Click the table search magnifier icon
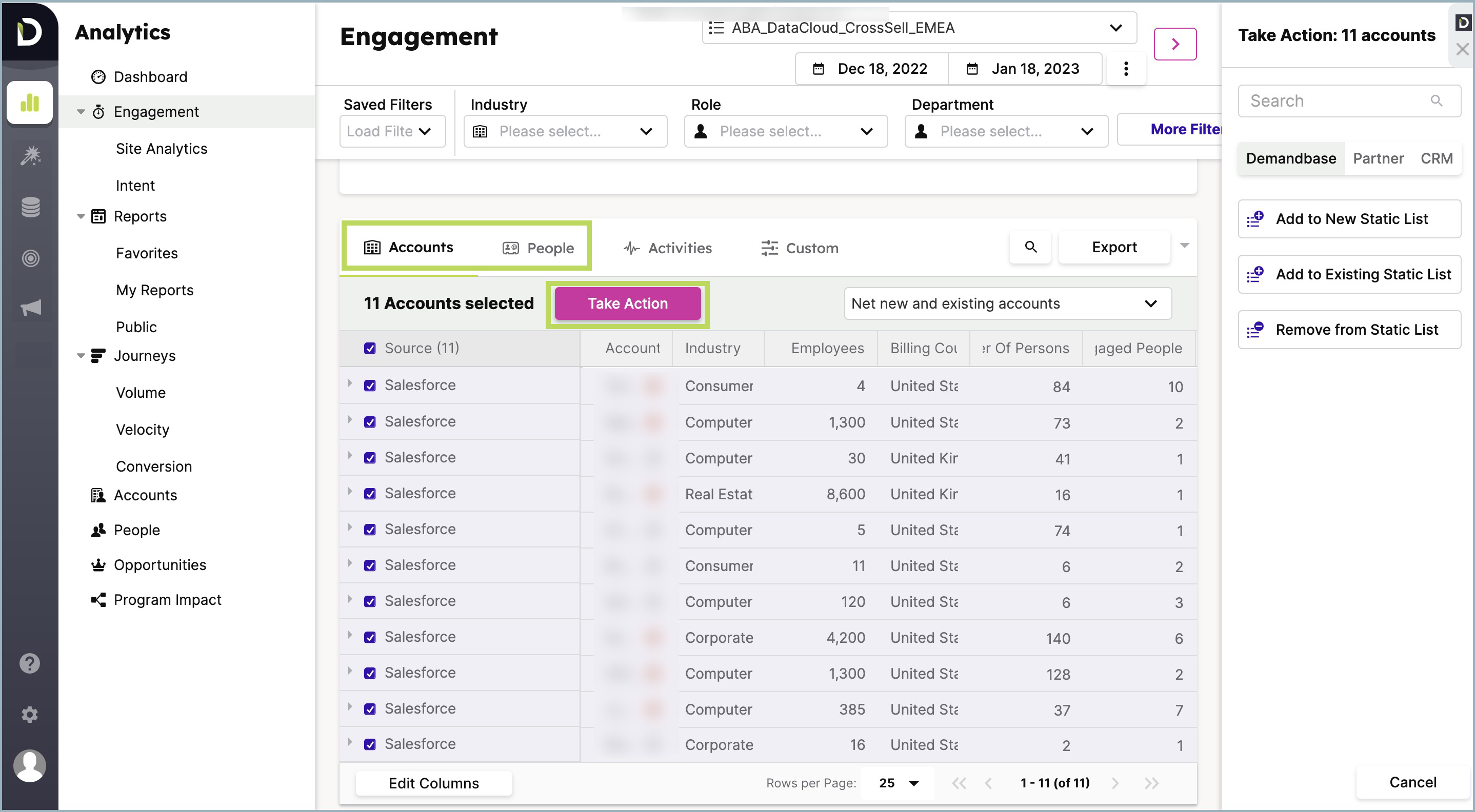Image resolution: width=1475 pixels, height=812 pixels. [1031, 247]
